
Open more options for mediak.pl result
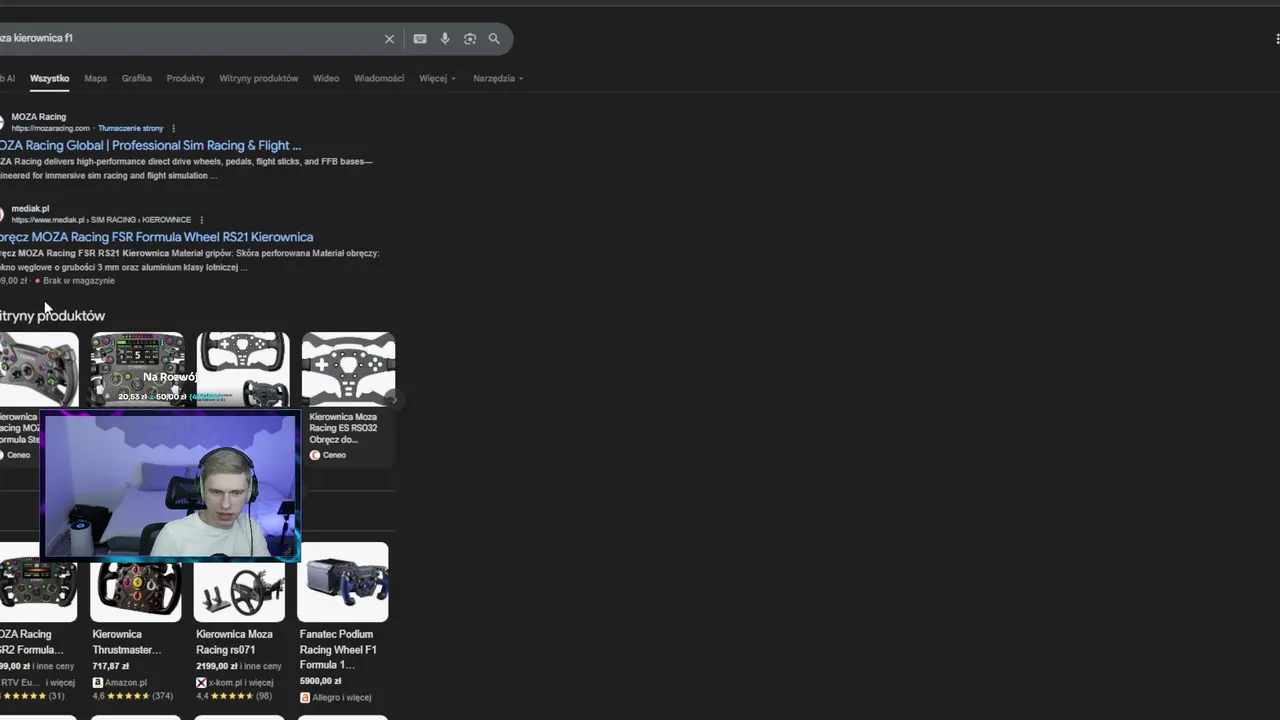[x=201, y=220]
